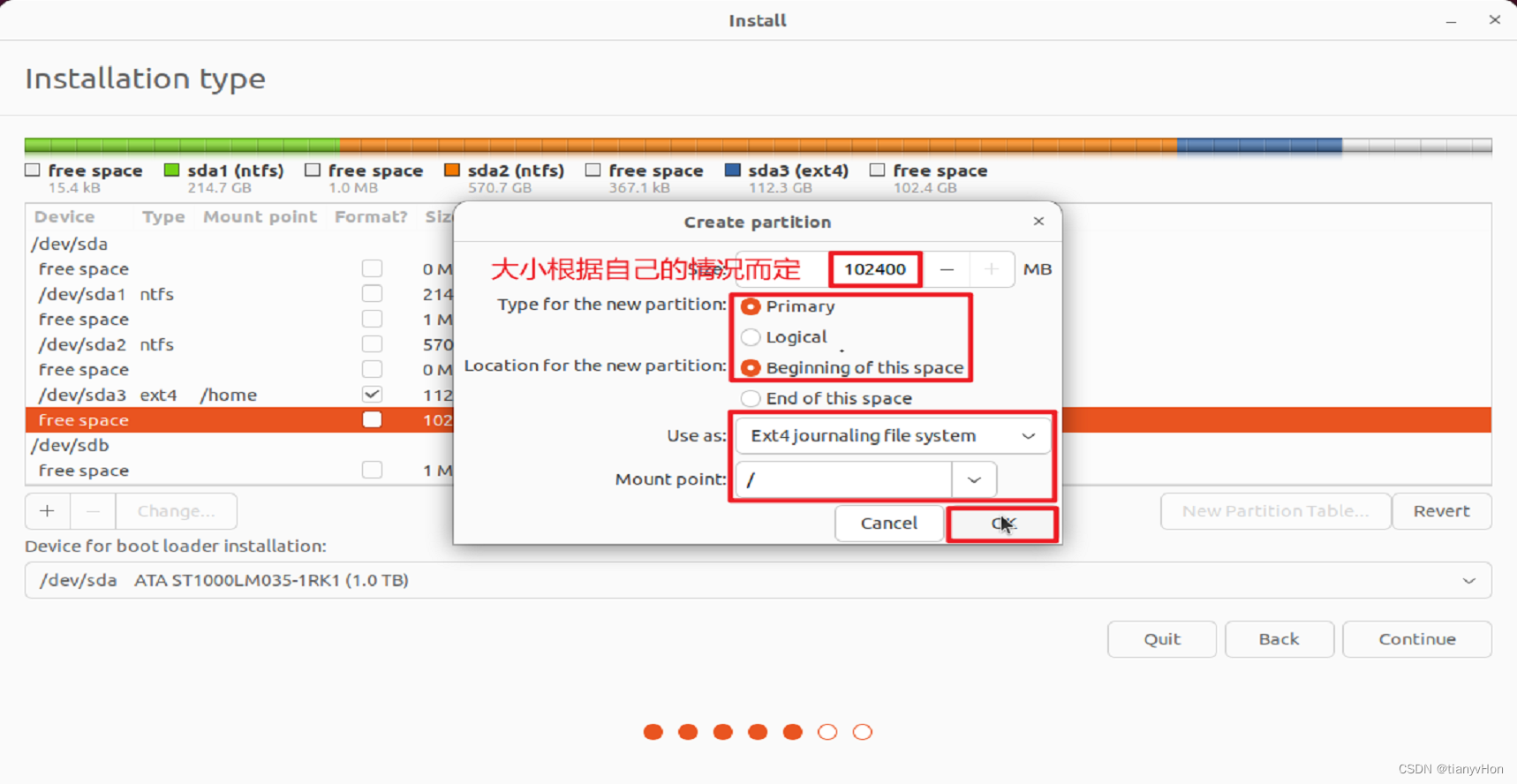Image resolution: width=1517 pixels, height=784 pixels.
Task: Close the Create partition dialog
Action: 1038,221
